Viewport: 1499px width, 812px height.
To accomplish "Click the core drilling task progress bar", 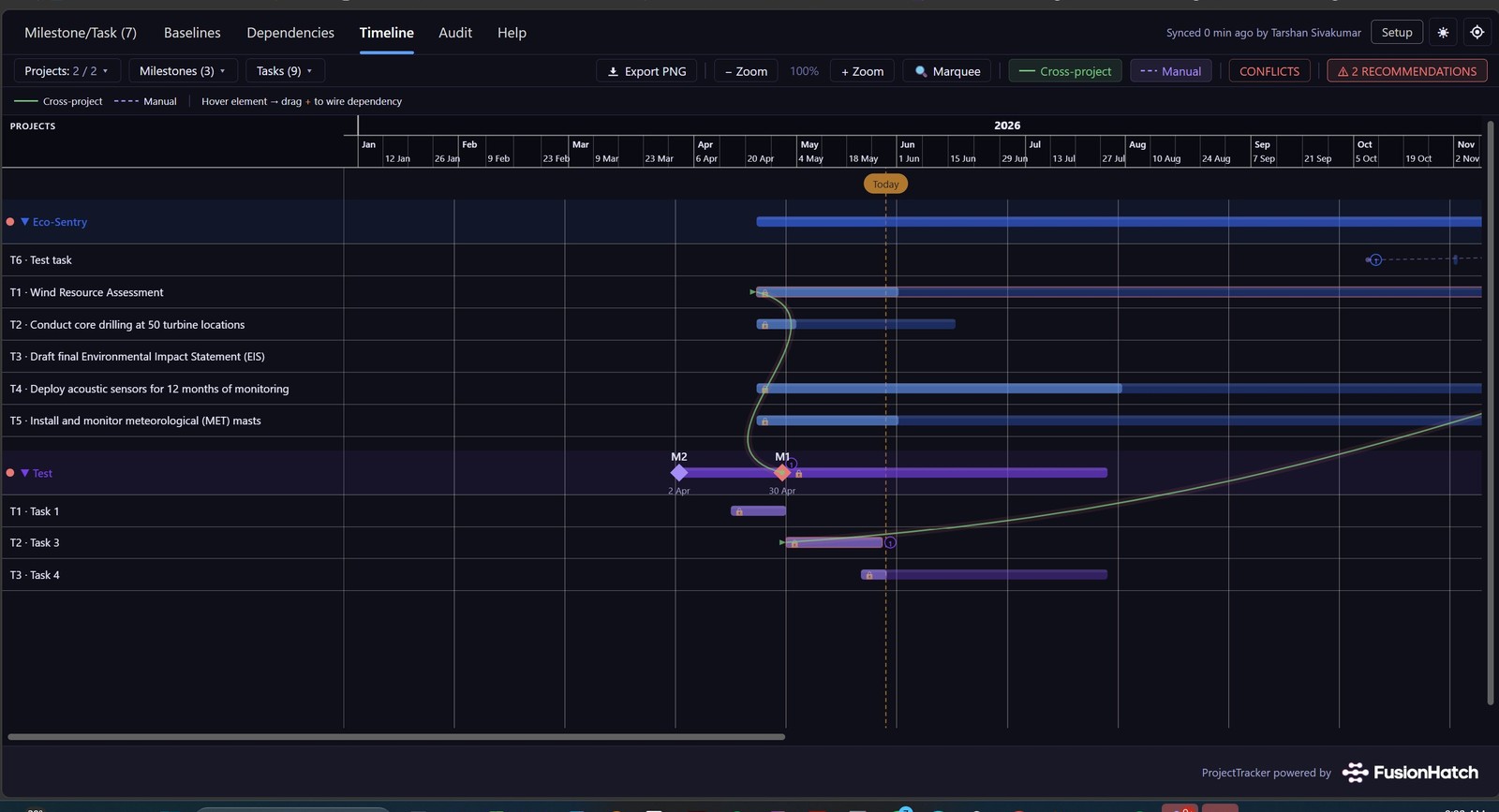I will [x=856, y=324].
